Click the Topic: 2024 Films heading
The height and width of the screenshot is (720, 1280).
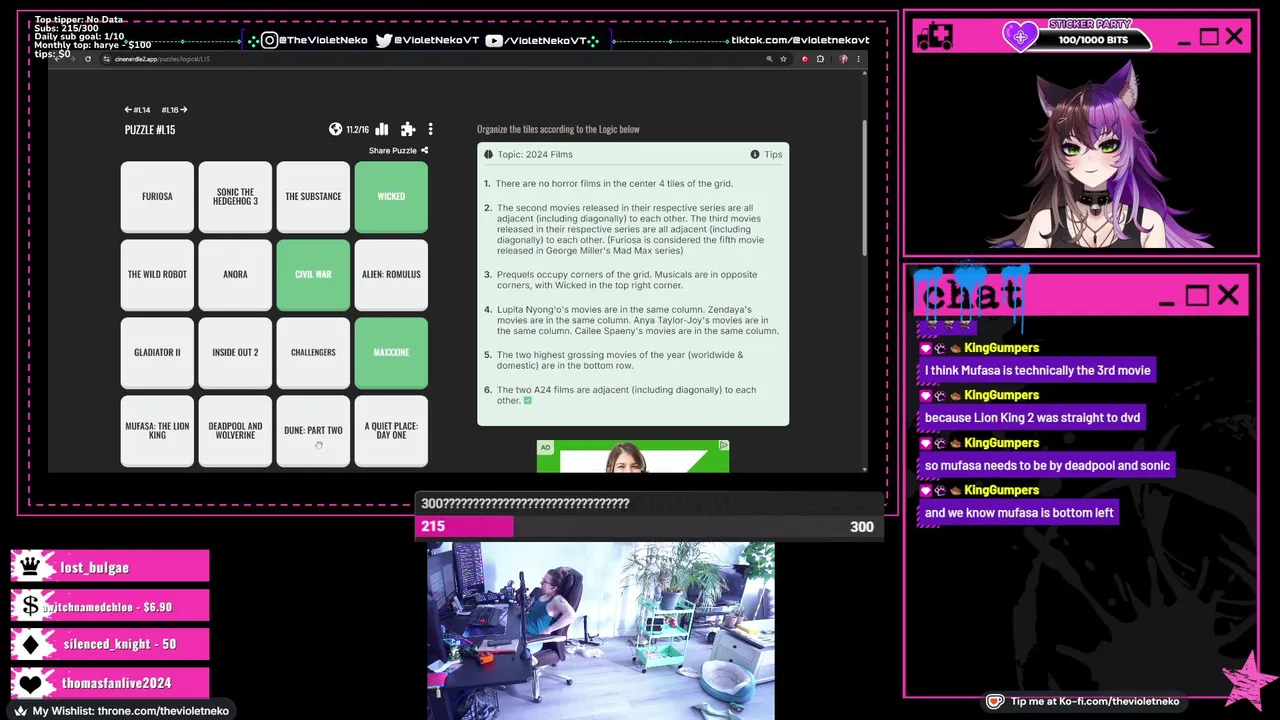pos(535,154)
